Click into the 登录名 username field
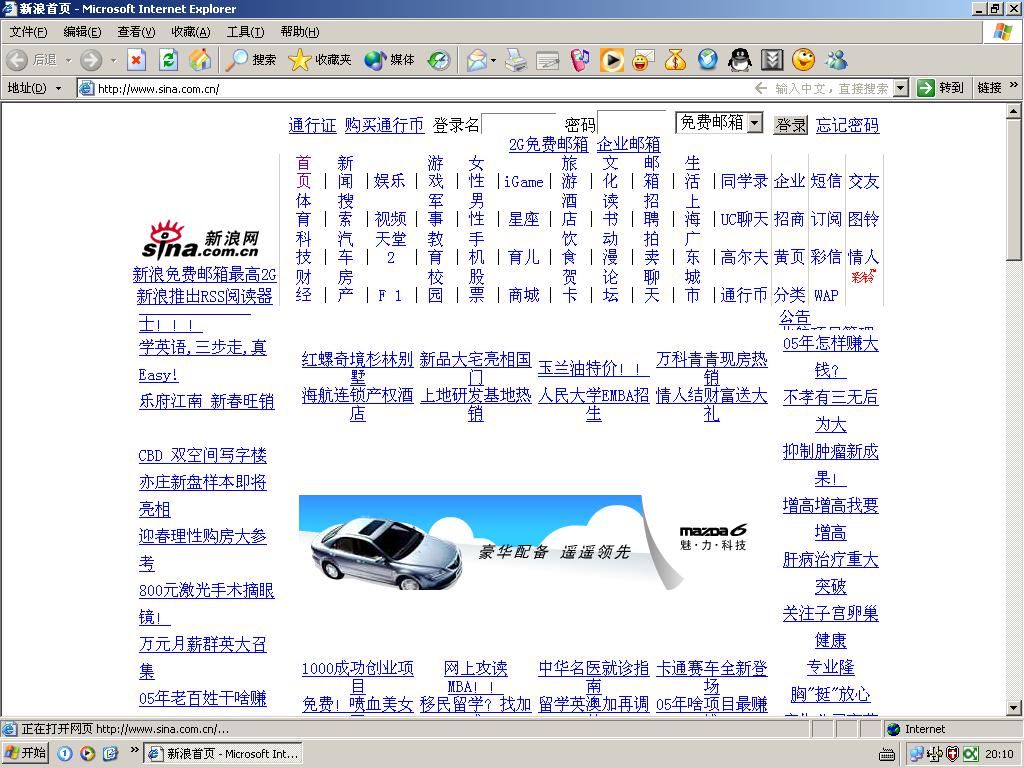The image size is (1024, 768). pyautogui.click(x=519, y=123)
